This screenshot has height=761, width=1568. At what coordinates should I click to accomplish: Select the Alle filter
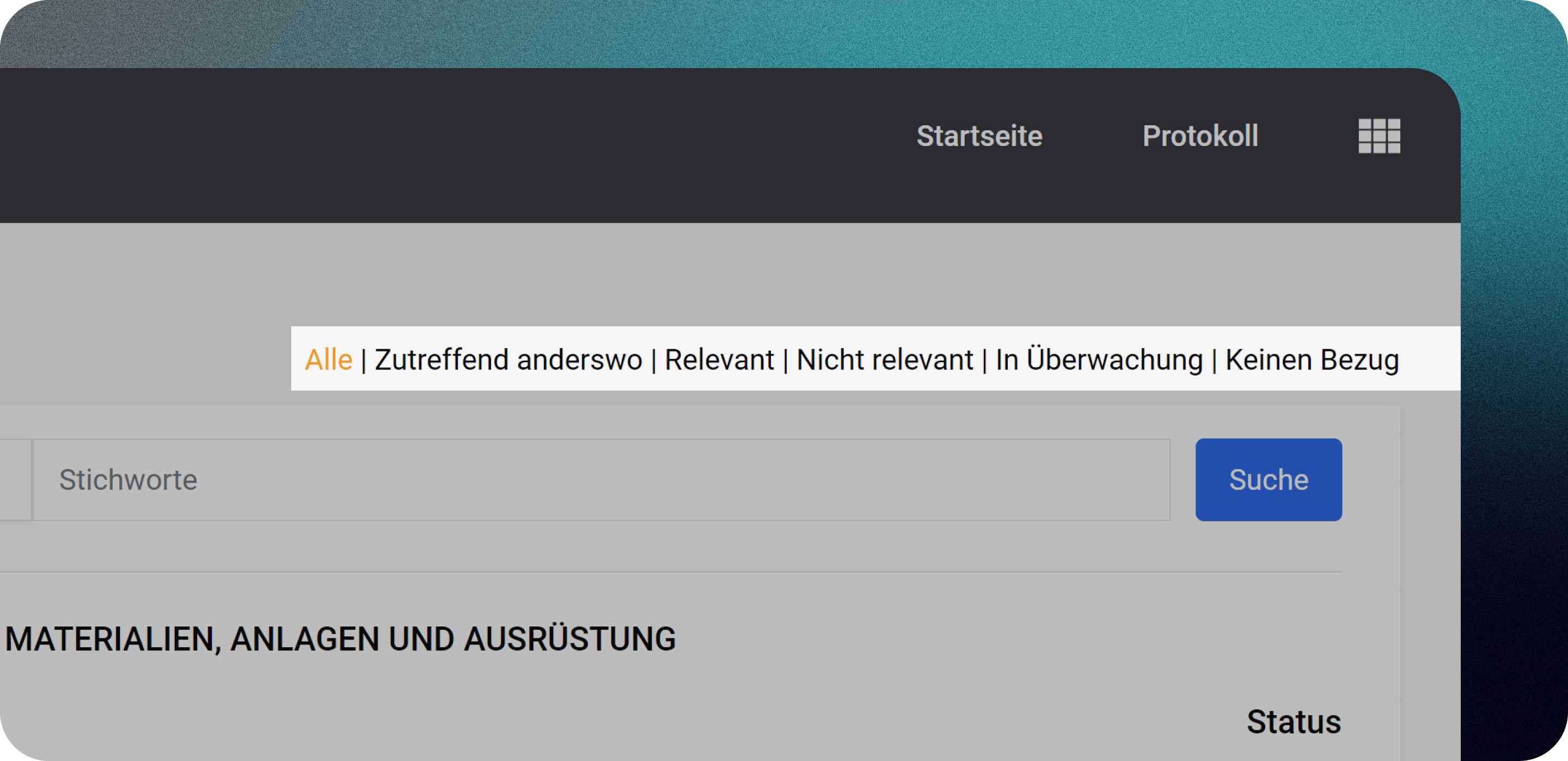tap(329, 359)
